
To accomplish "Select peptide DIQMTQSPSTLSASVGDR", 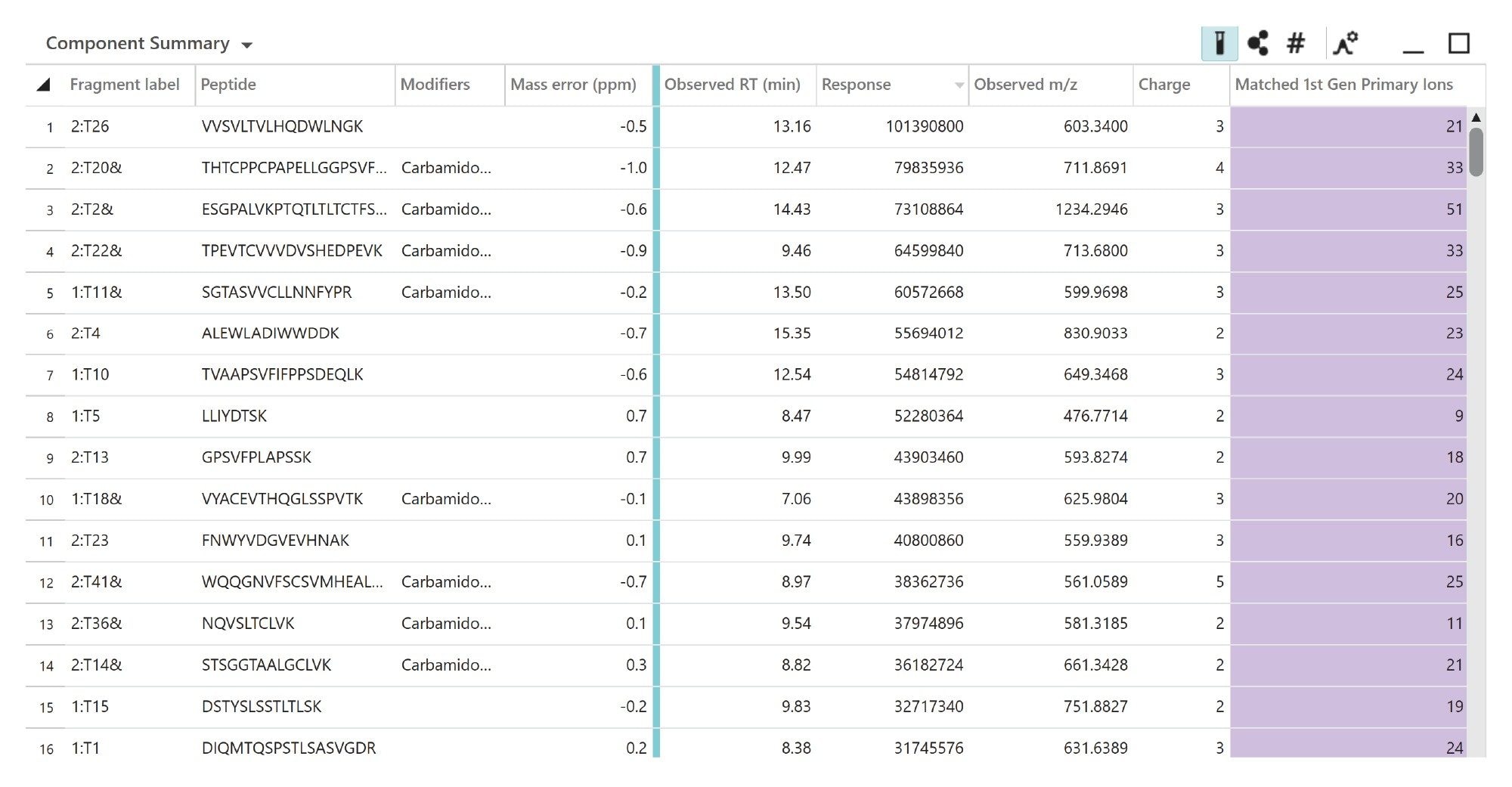I will (x=289, y=748).
